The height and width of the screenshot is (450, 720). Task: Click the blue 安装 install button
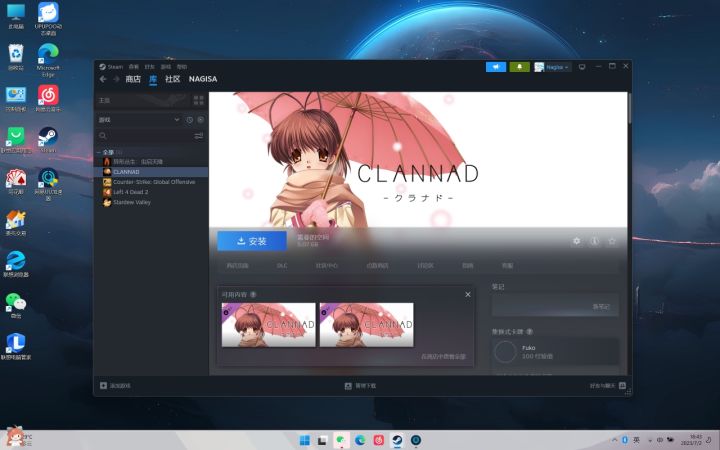(252, 241)
